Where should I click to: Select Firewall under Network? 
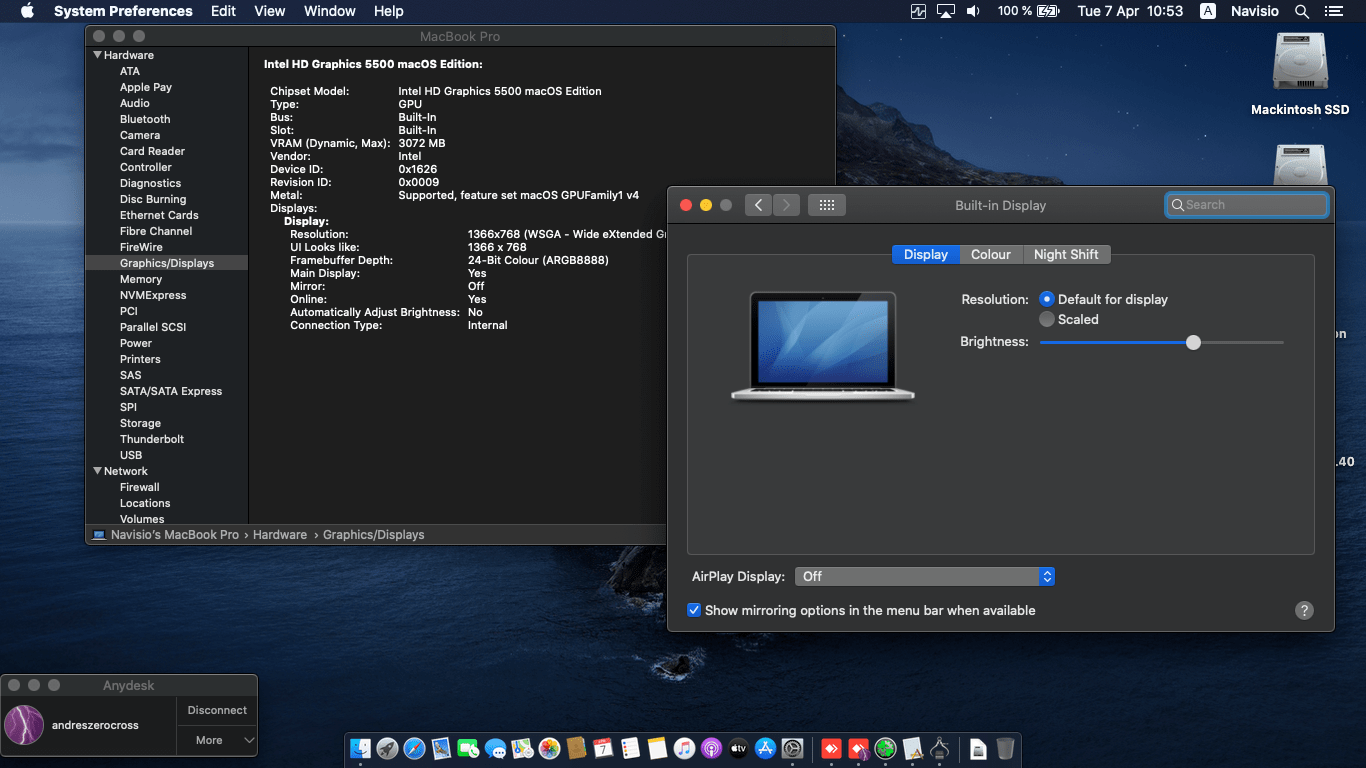pyautogui.click(x=140, y=487)
